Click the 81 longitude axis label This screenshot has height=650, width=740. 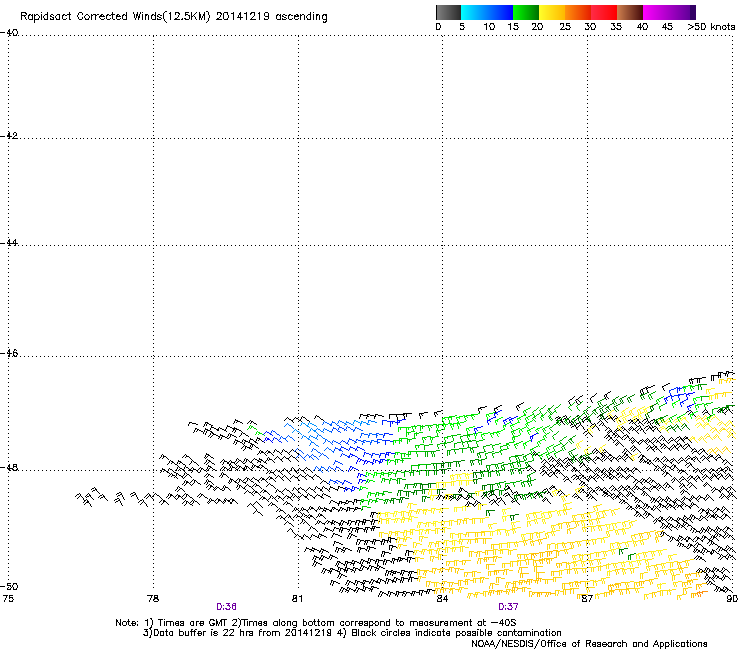click(297, 599)
